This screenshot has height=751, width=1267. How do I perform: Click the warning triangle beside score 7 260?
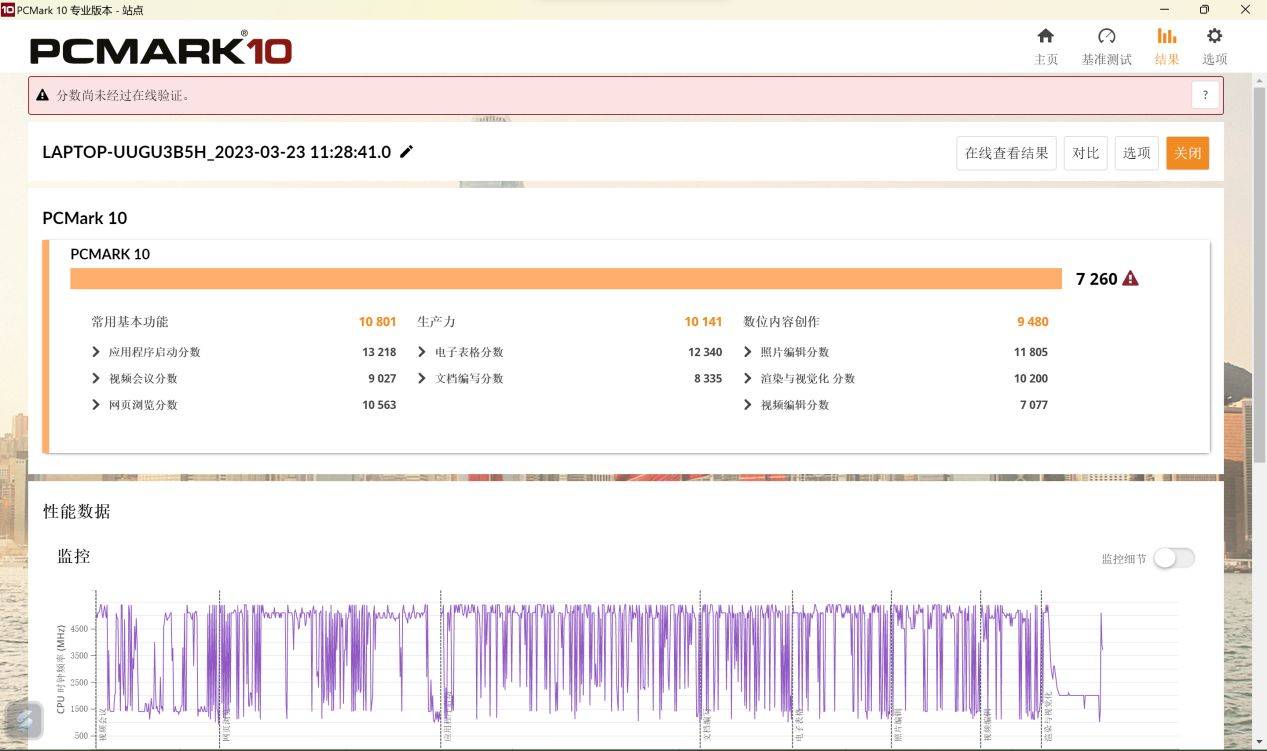pyautogui.click(x=1130, y=279)
